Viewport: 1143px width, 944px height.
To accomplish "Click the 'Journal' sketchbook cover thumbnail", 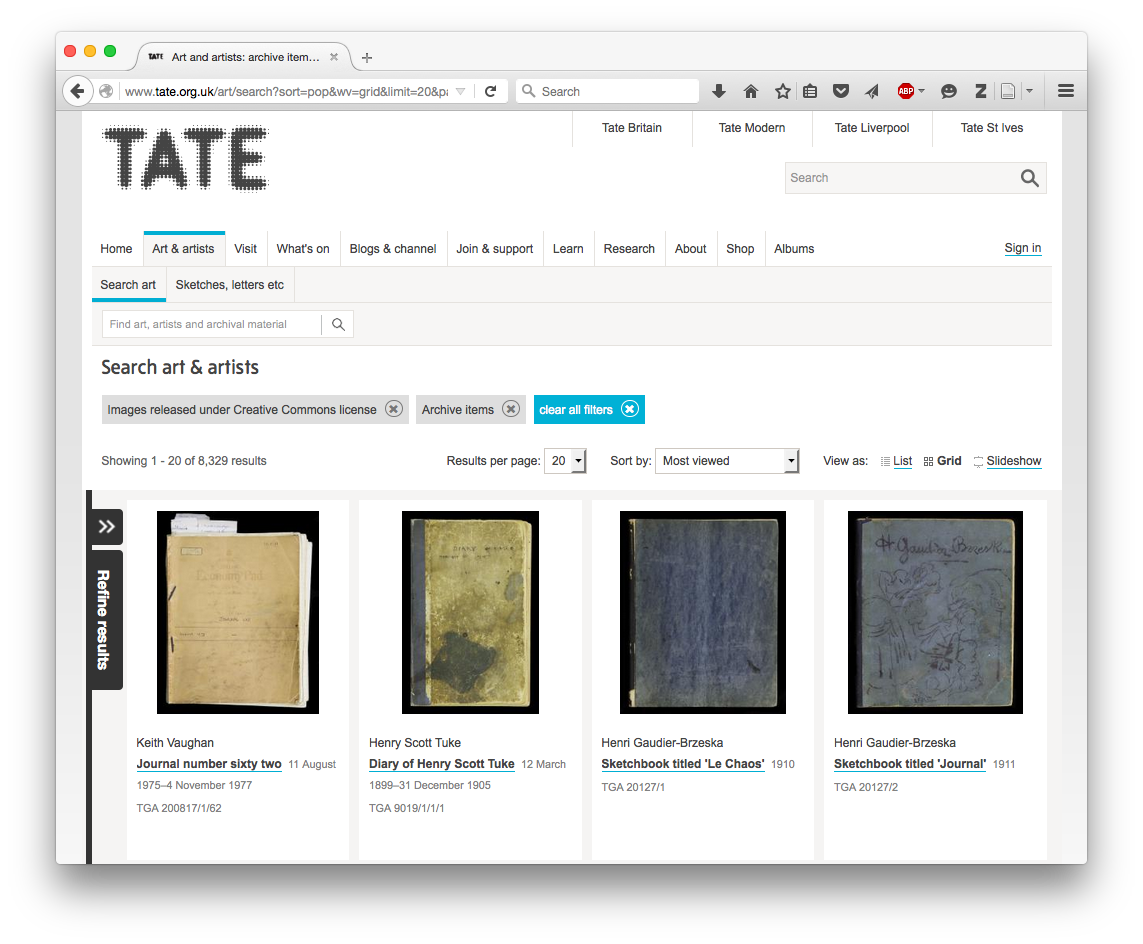I will 935,612.
